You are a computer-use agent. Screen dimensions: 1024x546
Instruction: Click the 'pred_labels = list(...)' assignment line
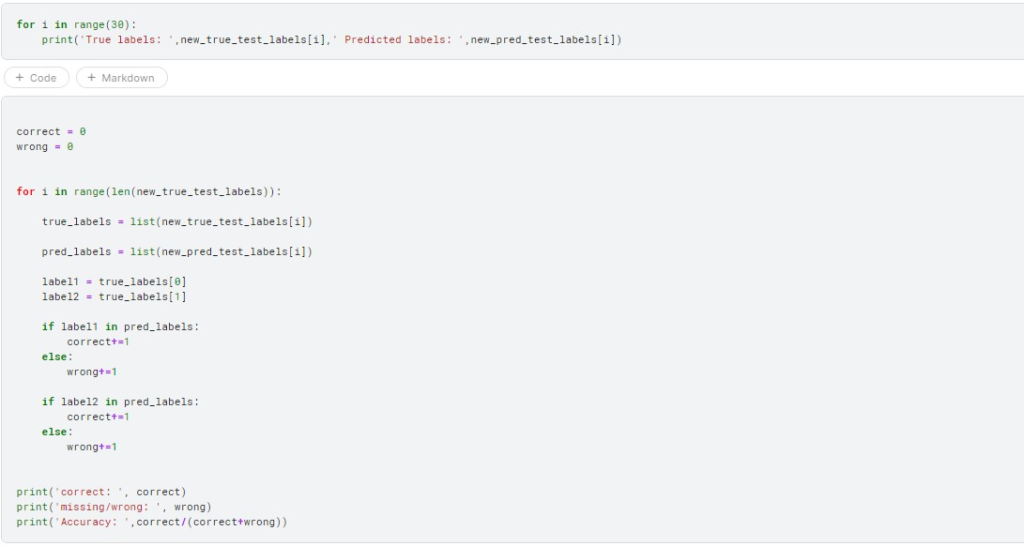coord(177,252)
